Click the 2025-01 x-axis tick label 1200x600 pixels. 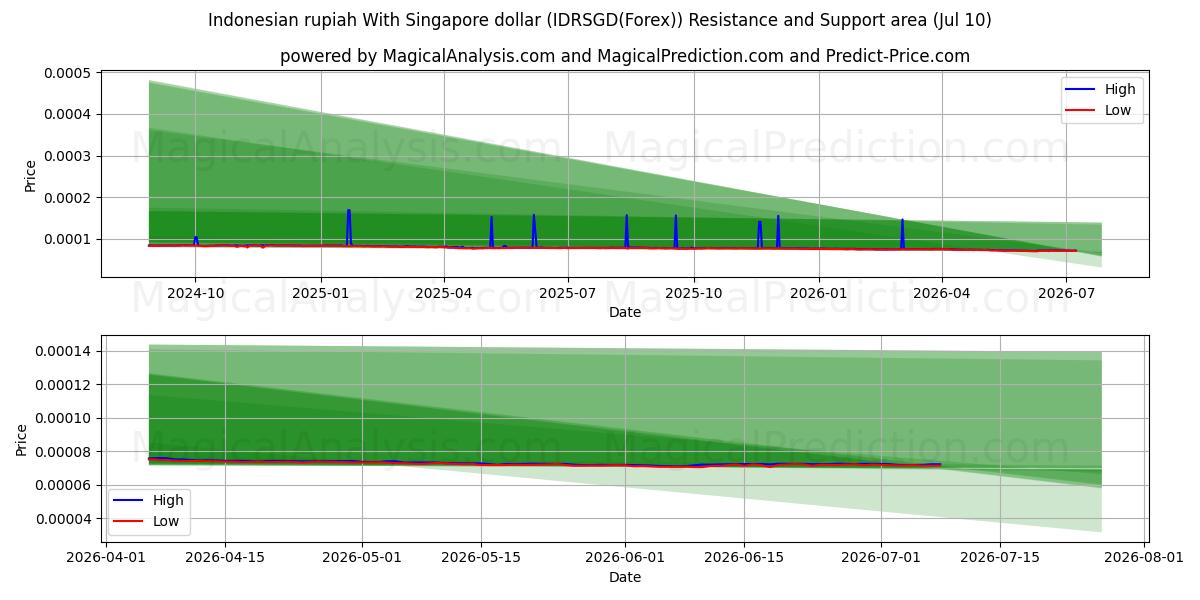point(321,294)
